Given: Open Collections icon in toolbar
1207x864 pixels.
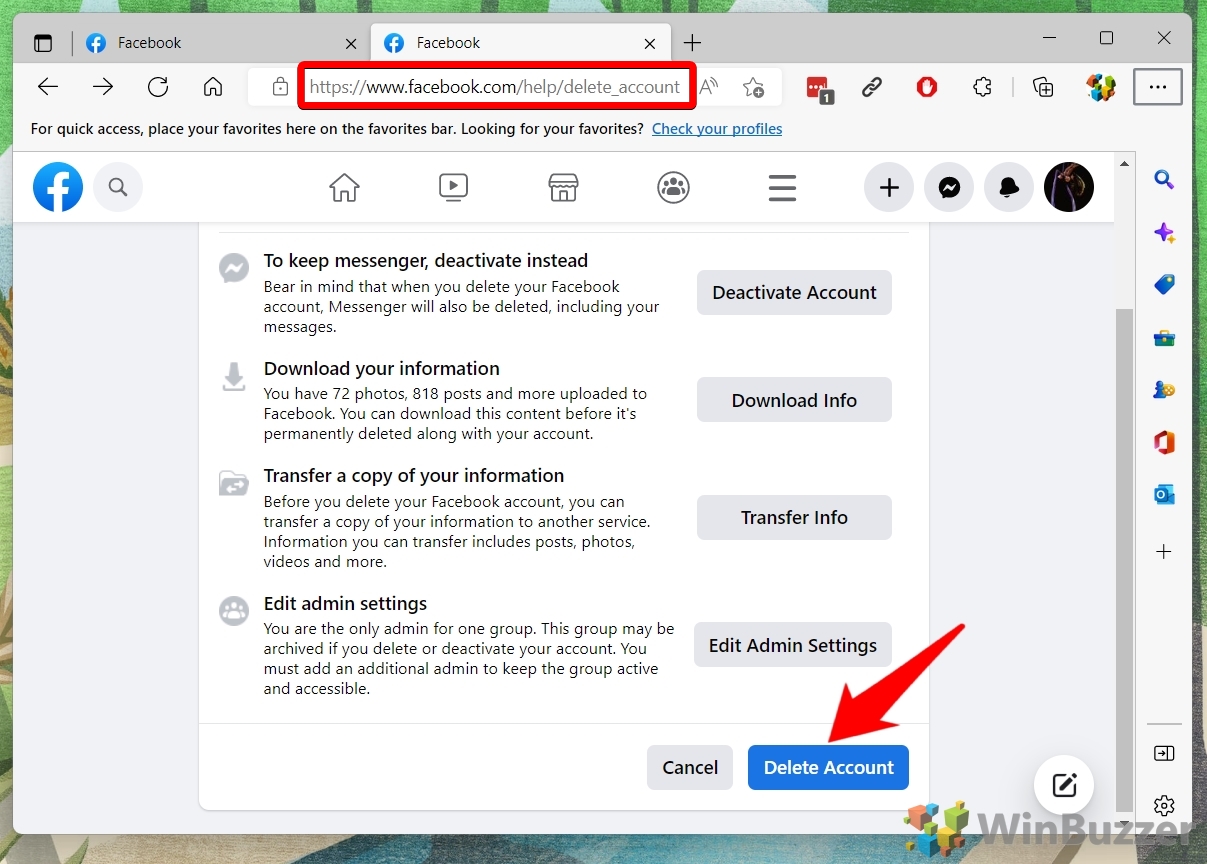Looking at the screenshot, I should [x=1043, y=87].
